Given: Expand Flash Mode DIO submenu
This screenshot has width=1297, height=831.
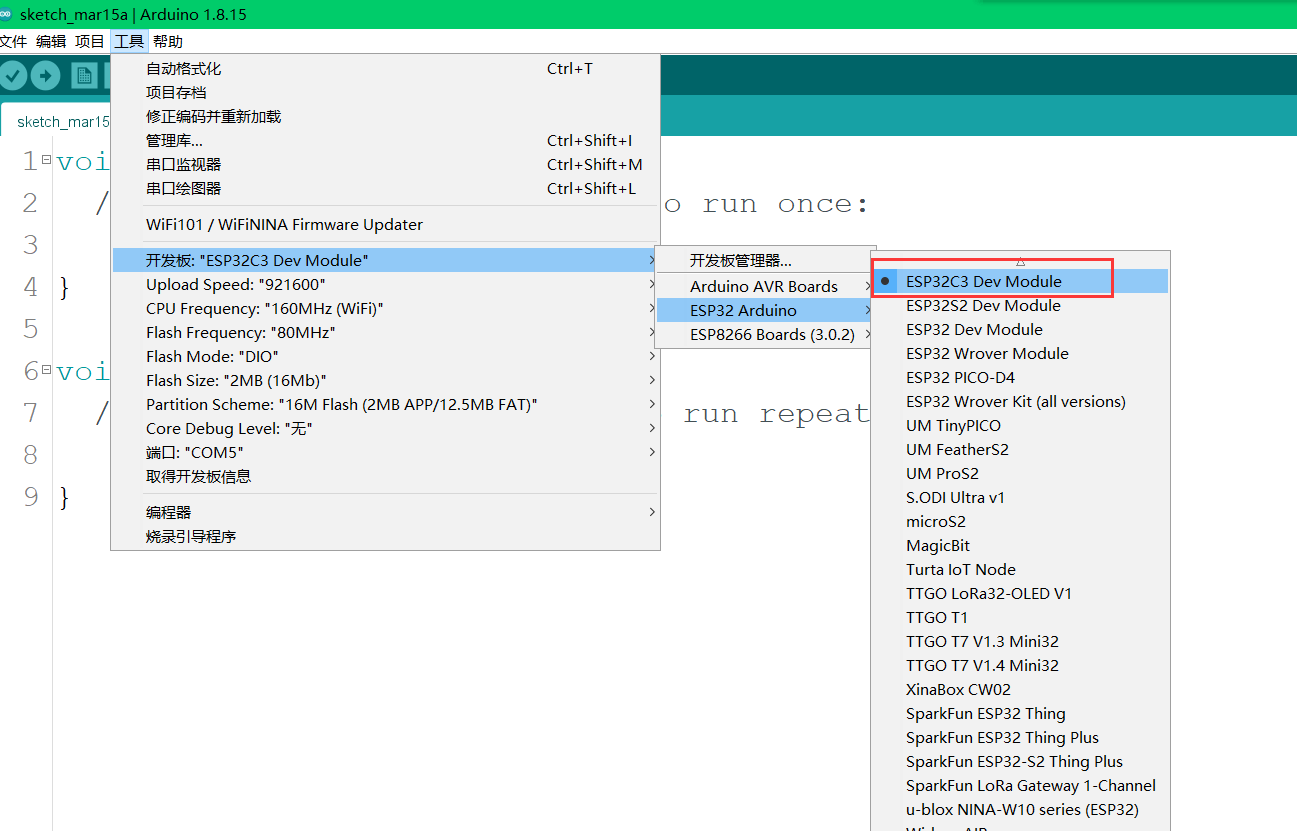Looking at the screenshot, I should pos(385,357).
